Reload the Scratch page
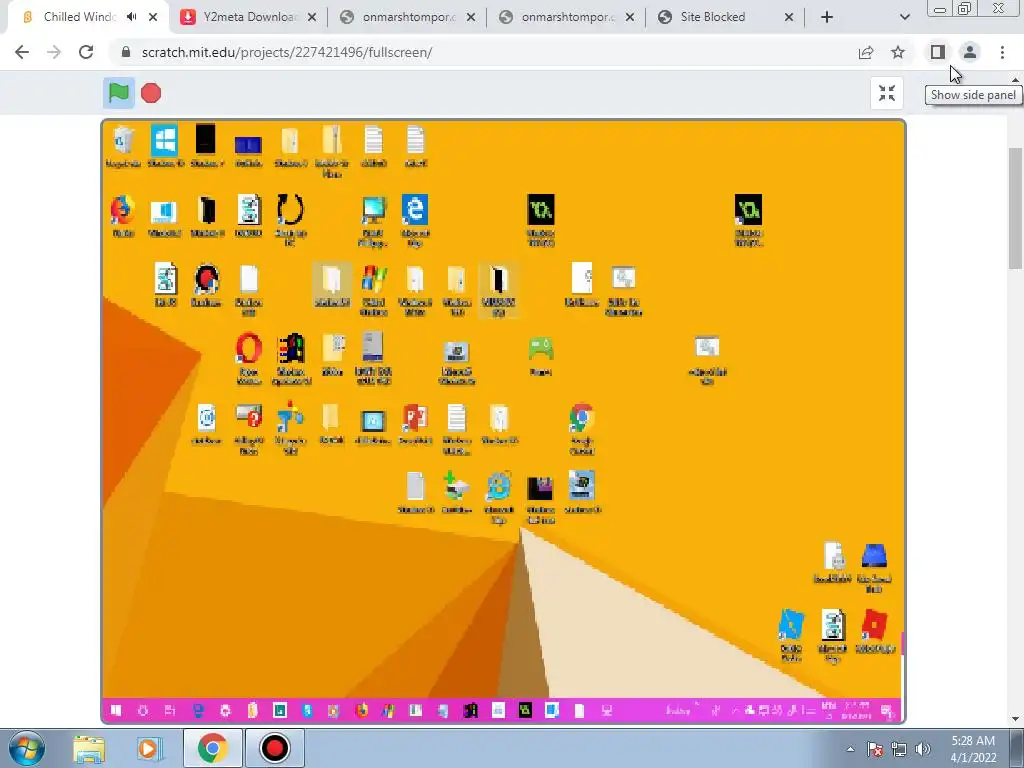 click(x=86, y=52)
